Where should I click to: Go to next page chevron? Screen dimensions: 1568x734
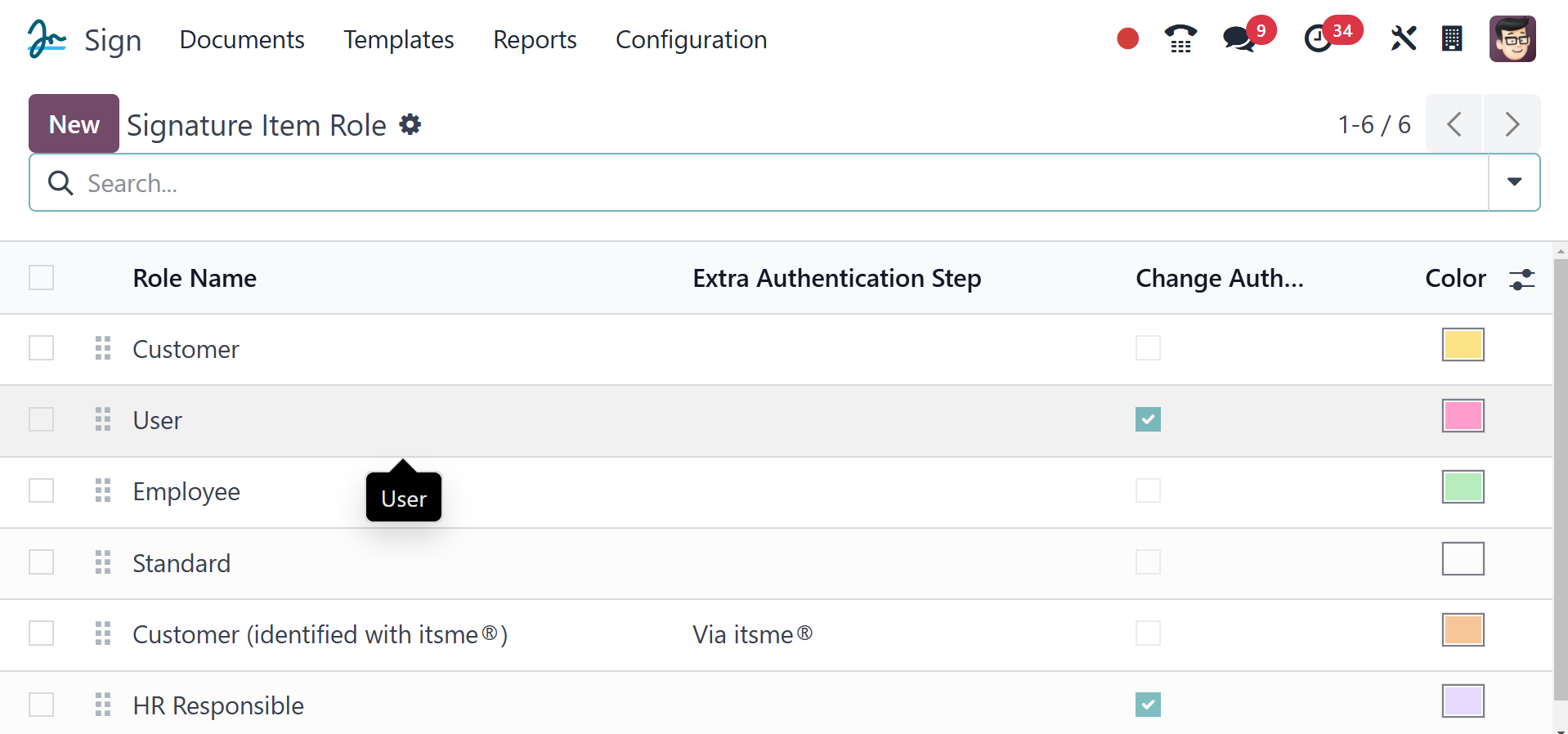(1512, 124)
